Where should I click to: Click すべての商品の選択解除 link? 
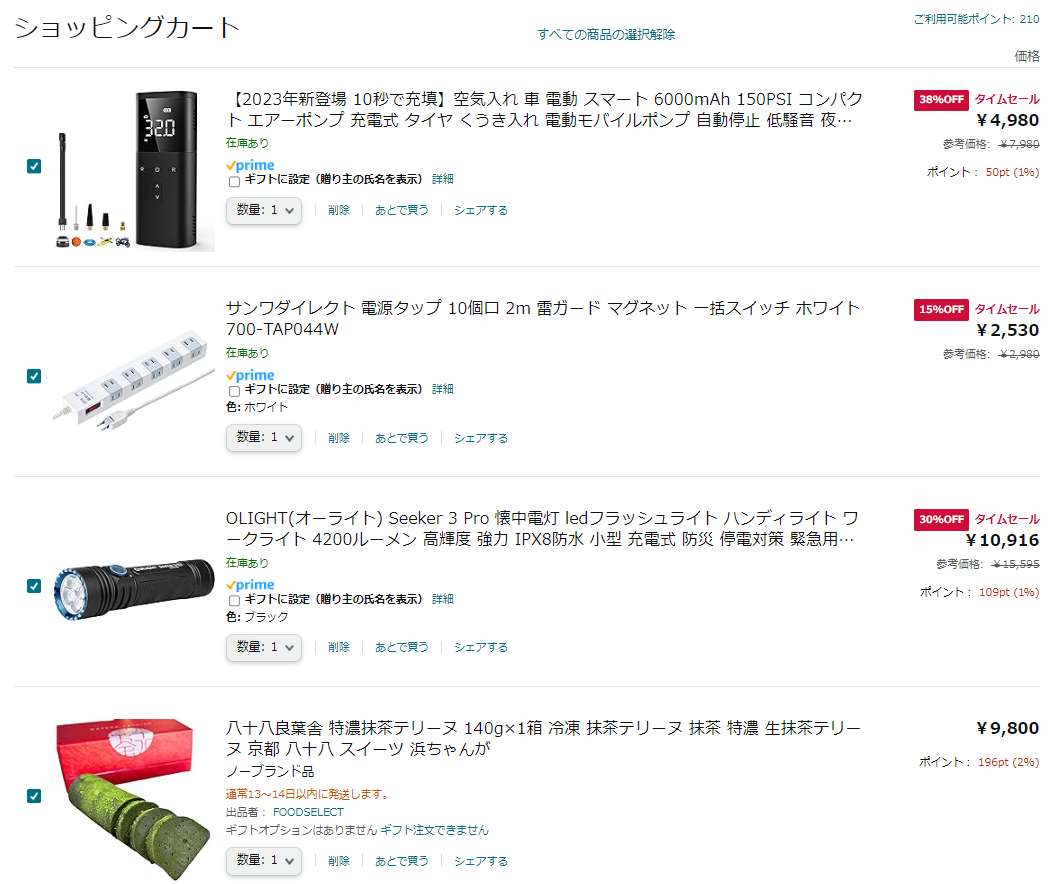[x=606, y=34]
